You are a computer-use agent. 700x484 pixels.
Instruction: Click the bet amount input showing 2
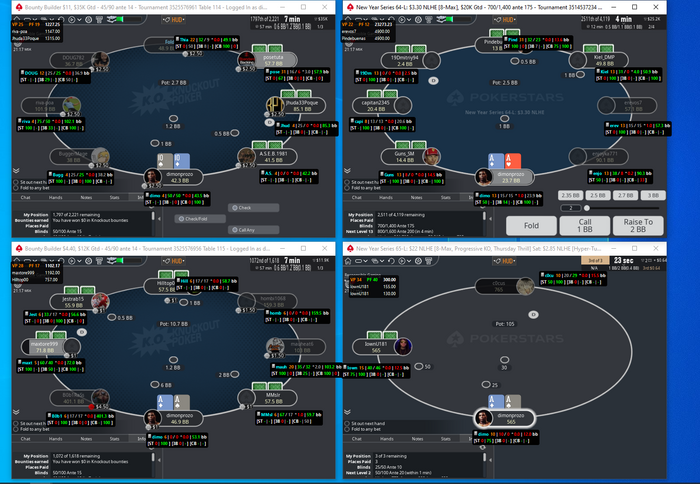(571, 208)
